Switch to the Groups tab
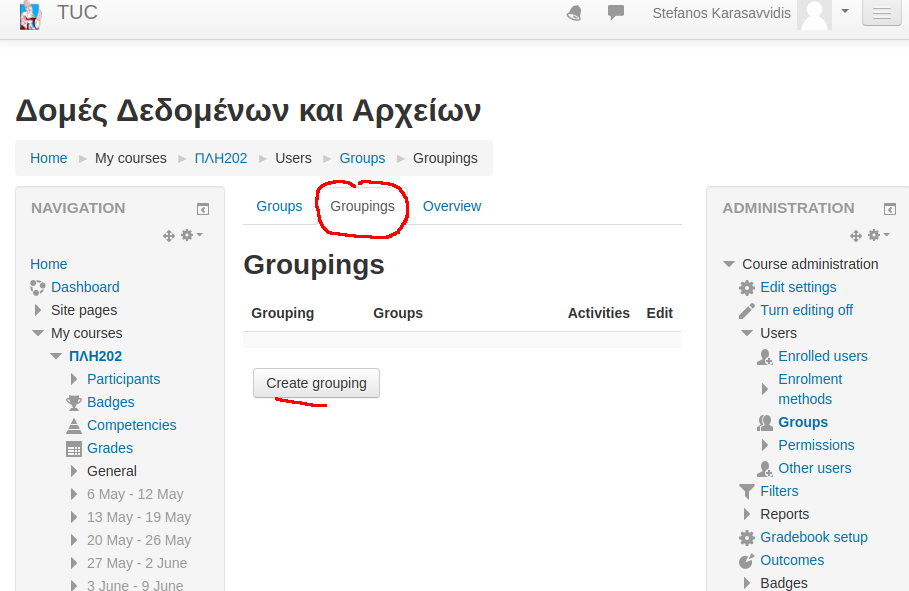Viewport: 909px width, 591px height. 279,206
